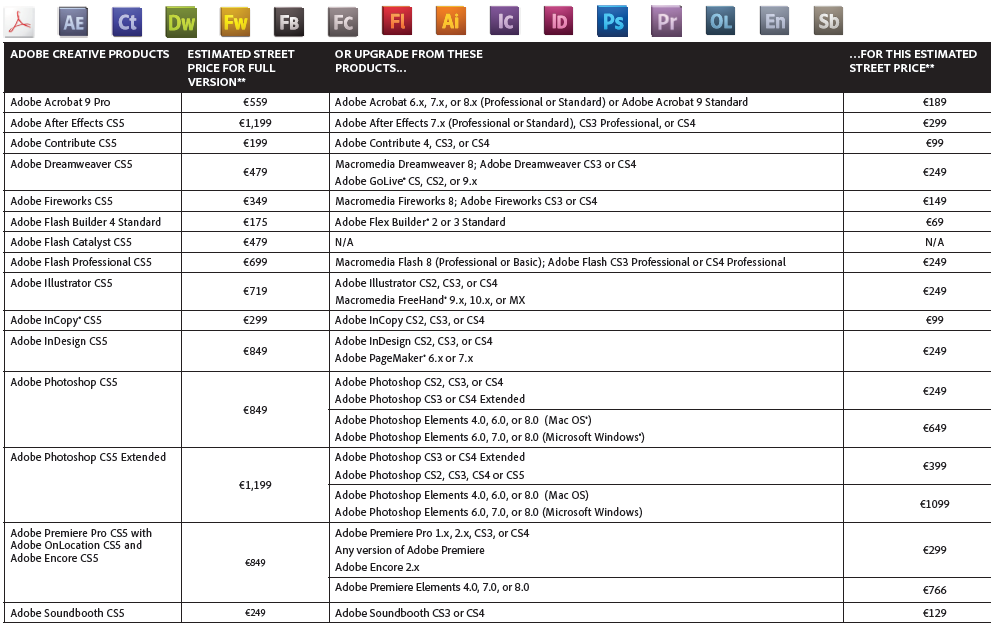Select the Fireworks Fw icon
Image resolution: width=991 pixels, height=628 pixels.
coord(235,22)
